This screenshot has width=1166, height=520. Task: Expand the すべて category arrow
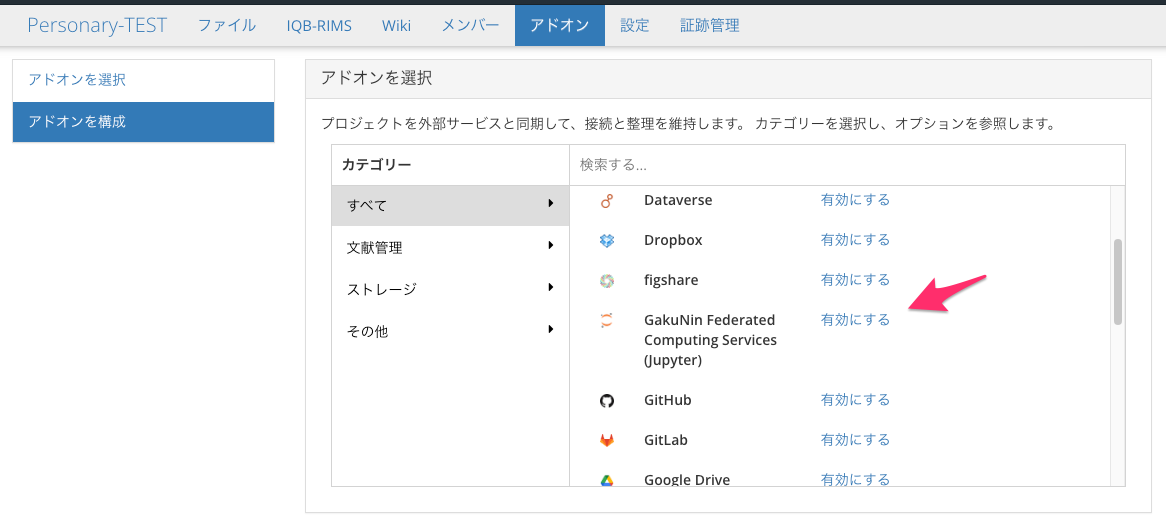point(551,204)
